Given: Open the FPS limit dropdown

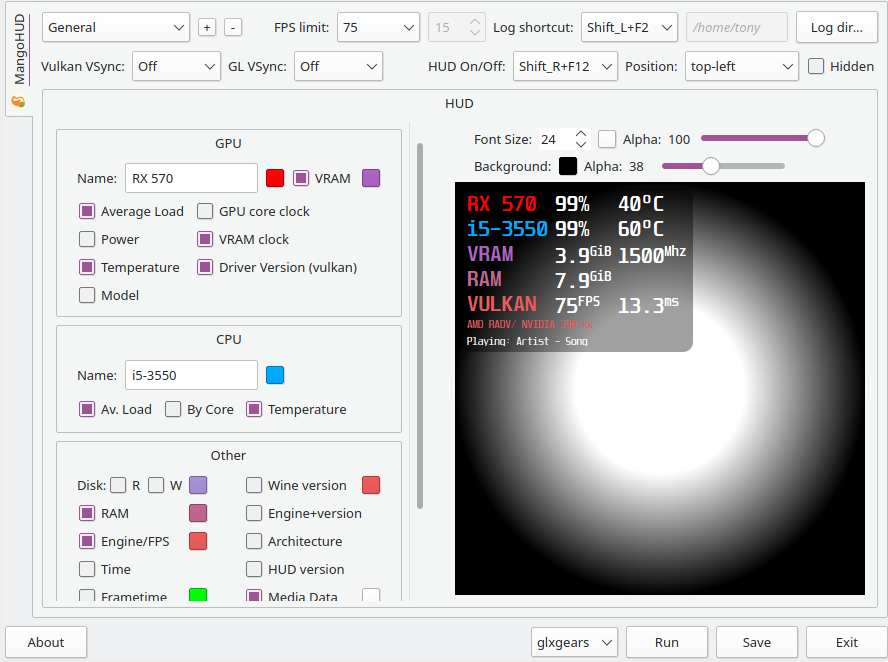Looking at the screenshot, I should (x=378, y=27).
